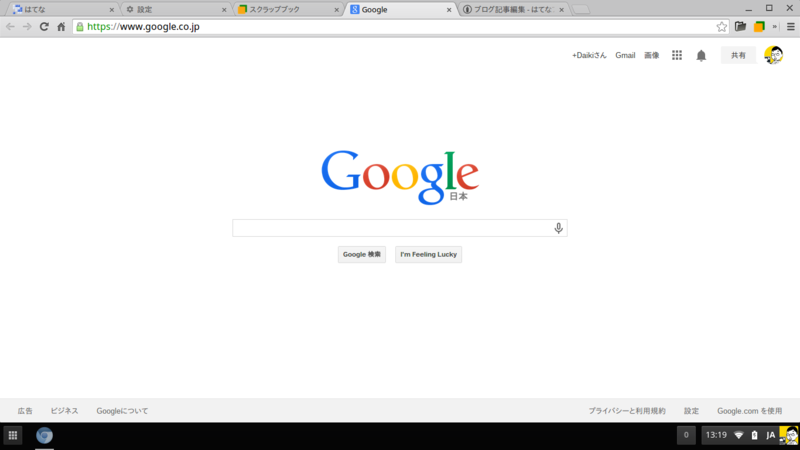Viewport: 800px width, 450px height.
Task: Open the Chrome OS app launcher
Action: pos(13,435)
